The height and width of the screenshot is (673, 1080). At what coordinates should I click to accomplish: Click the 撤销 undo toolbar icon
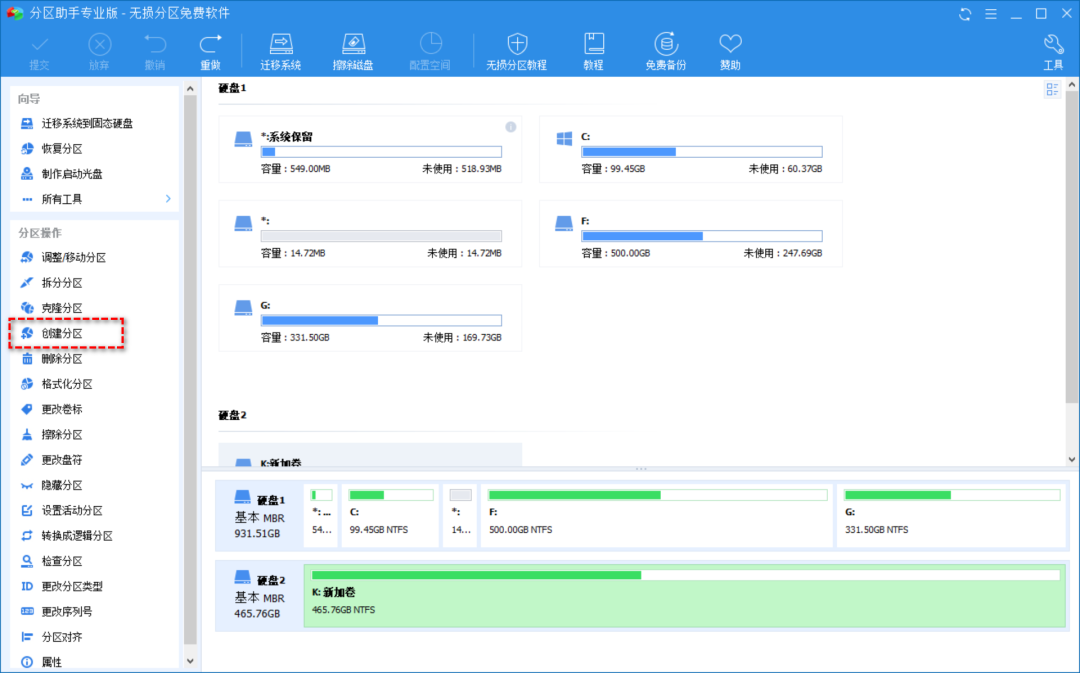tap(155, 52)
